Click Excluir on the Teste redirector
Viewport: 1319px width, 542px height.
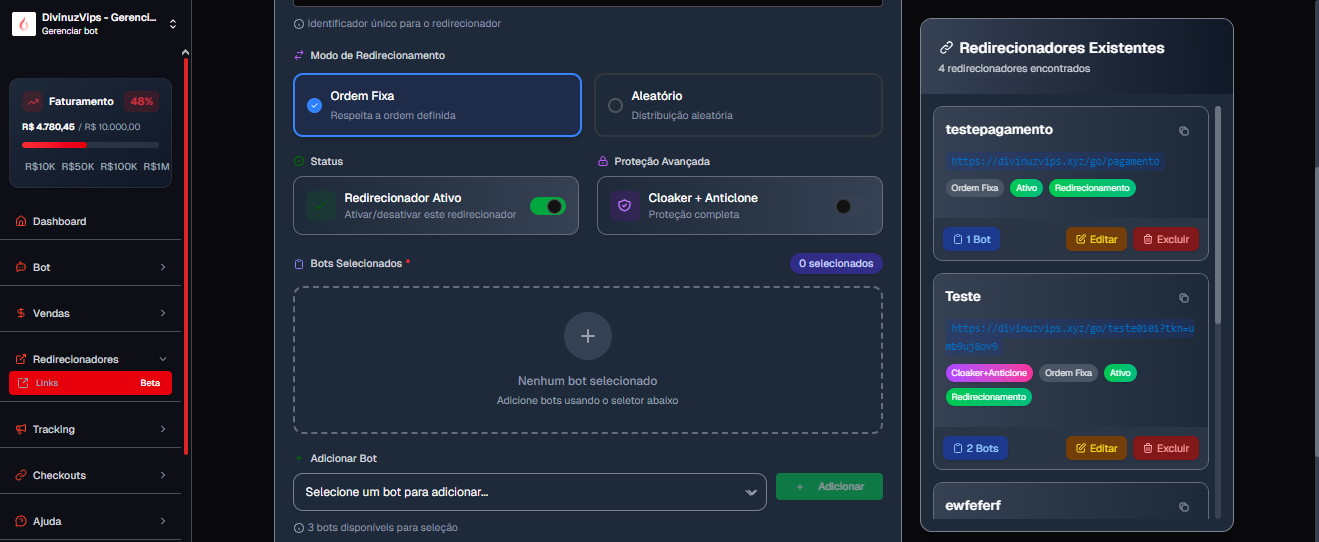(1165, 448)
